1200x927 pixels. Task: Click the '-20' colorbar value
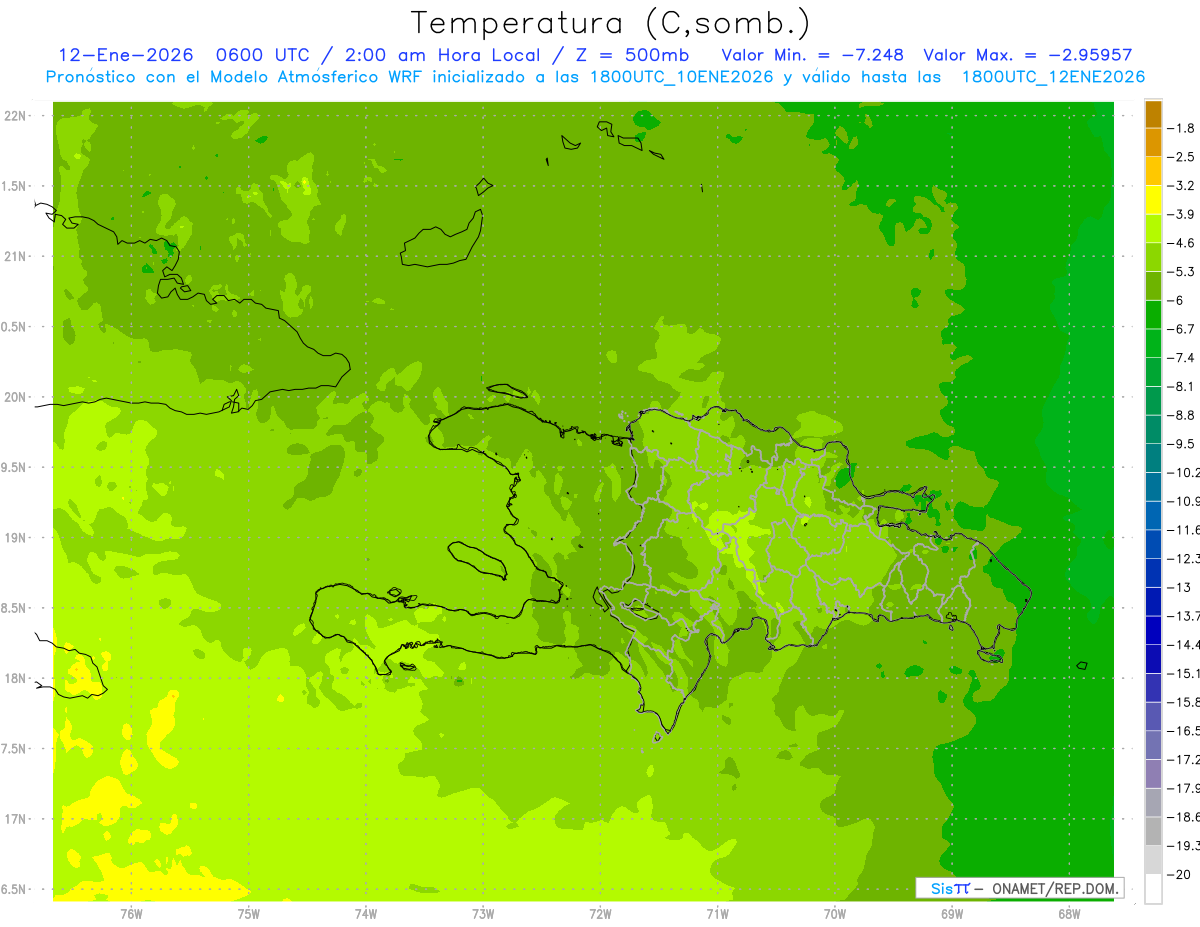click(1180, 875)
